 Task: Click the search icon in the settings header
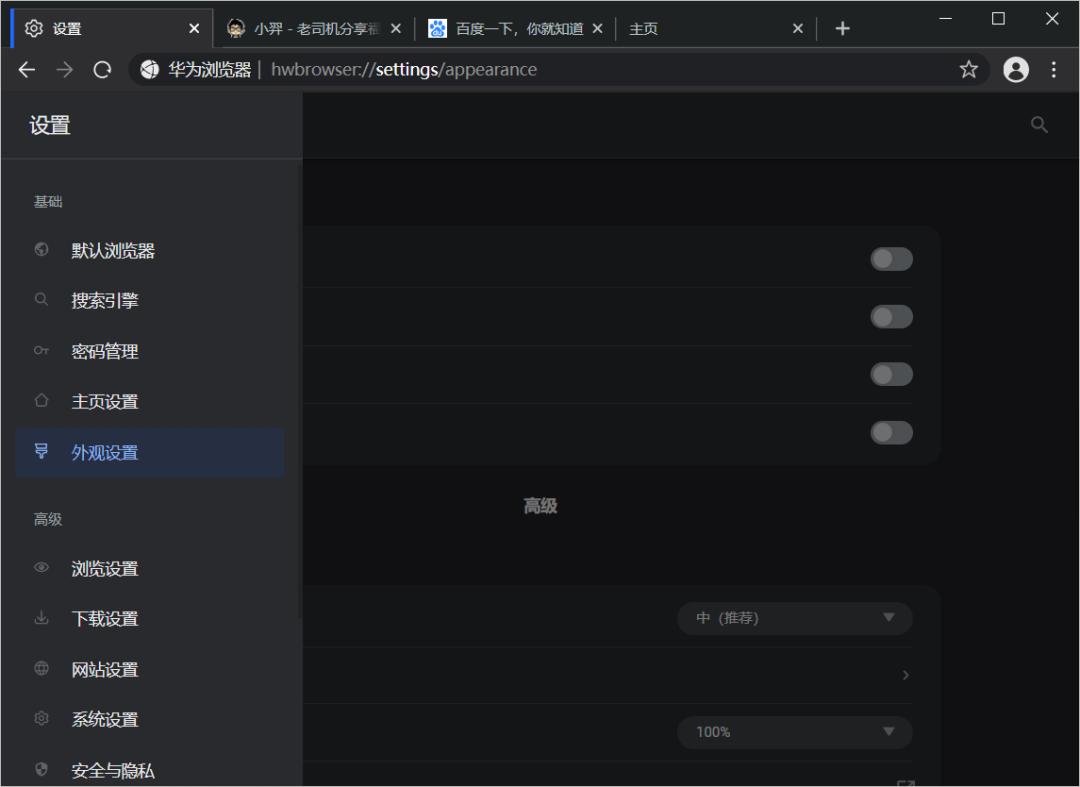(x=1039, y=125)
